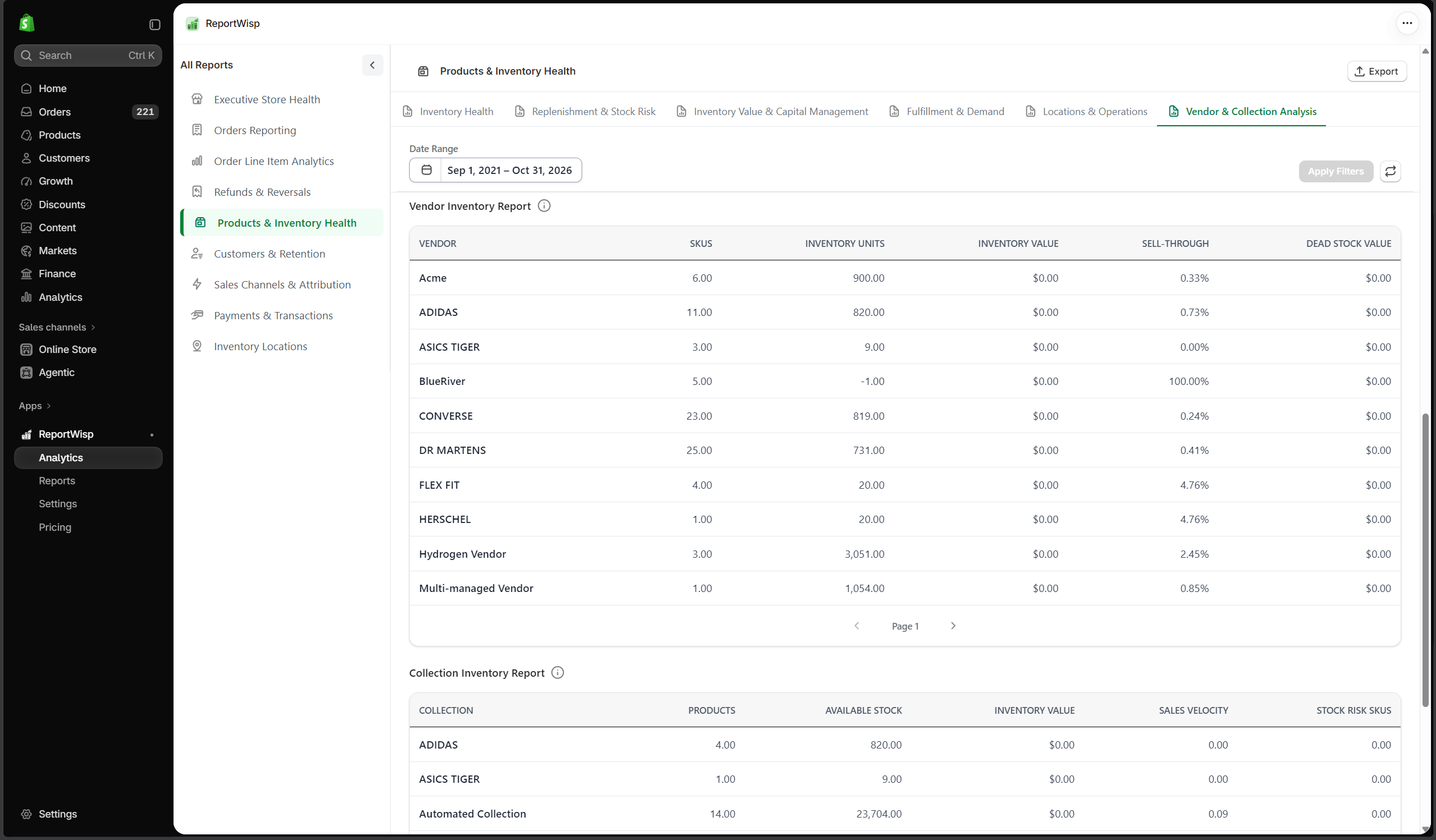Screen dimensions: 1436x840
Task: Click the calendar icon in Date Range
Action: pyautogui.click(x=426, y=170)
